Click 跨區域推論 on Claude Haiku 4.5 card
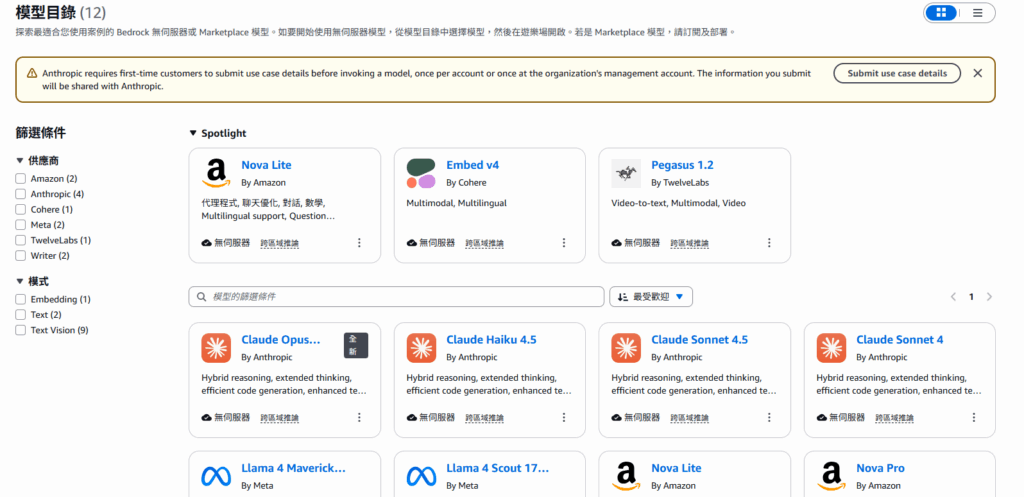 (x=485, y=418)
